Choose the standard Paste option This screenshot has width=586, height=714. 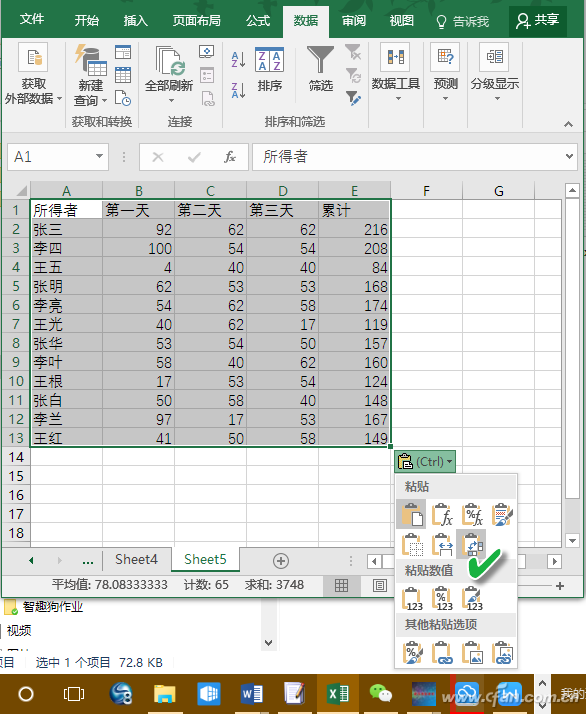coord(412,515)
